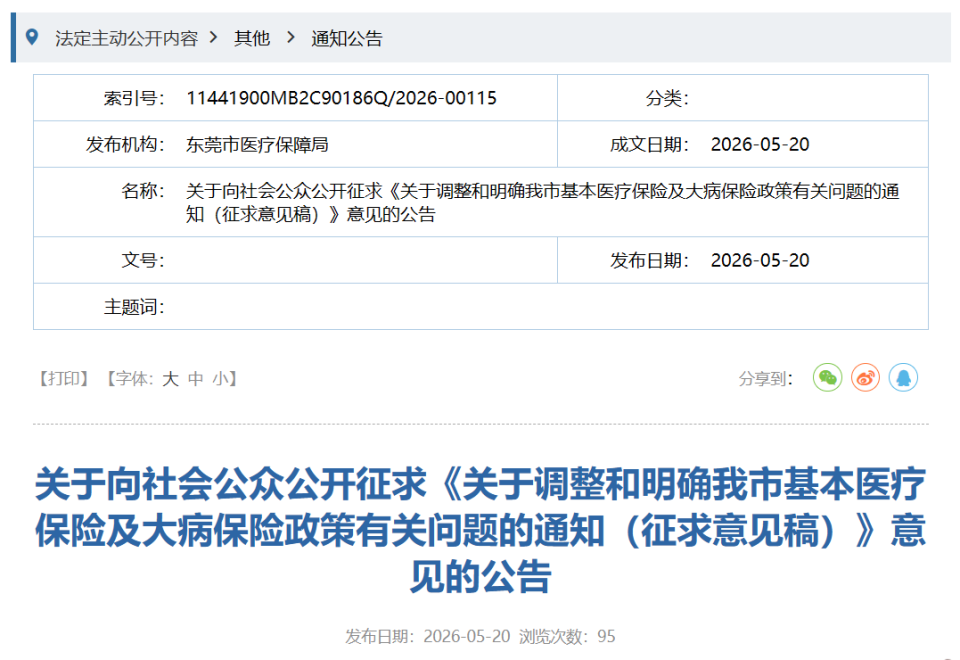Share page to WeChat
The image size is (960, 660).
pyautogui.click(x=827, y=378)
